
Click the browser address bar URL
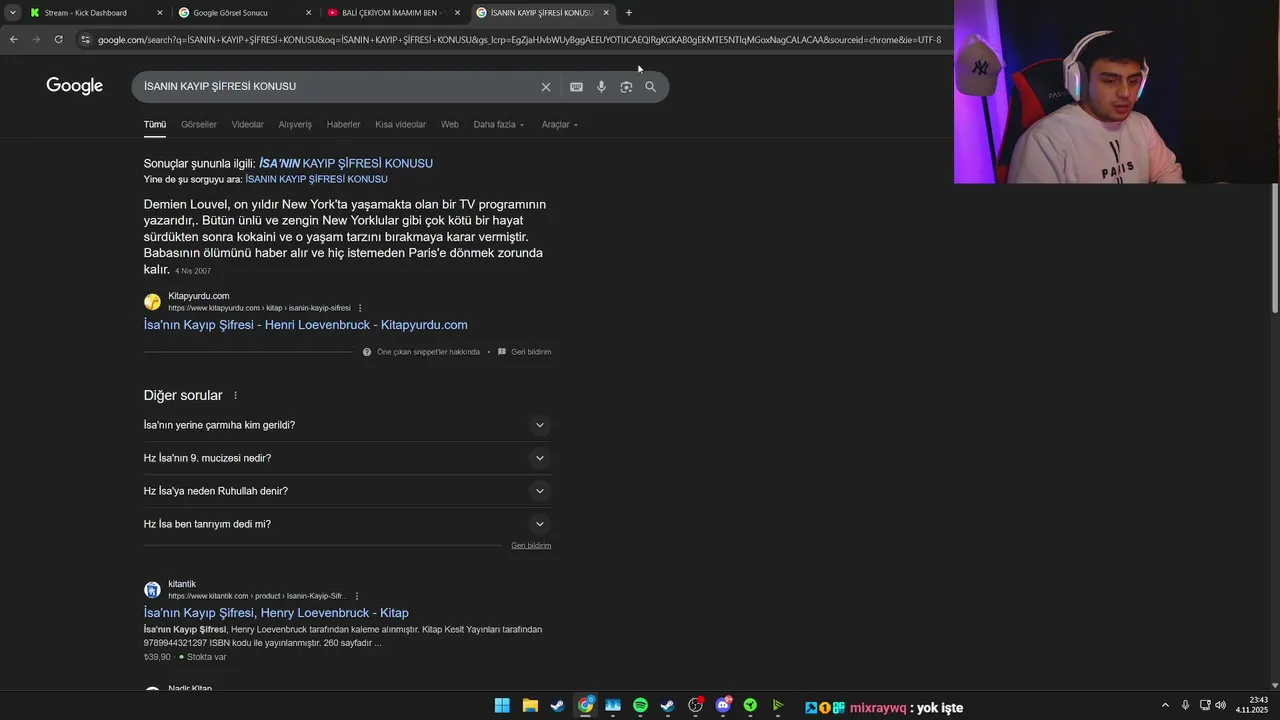(519, 40)
